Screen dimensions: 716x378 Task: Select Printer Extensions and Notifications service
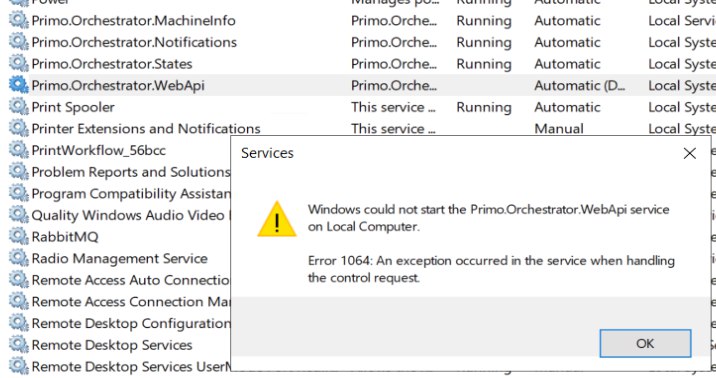point(146,129)
